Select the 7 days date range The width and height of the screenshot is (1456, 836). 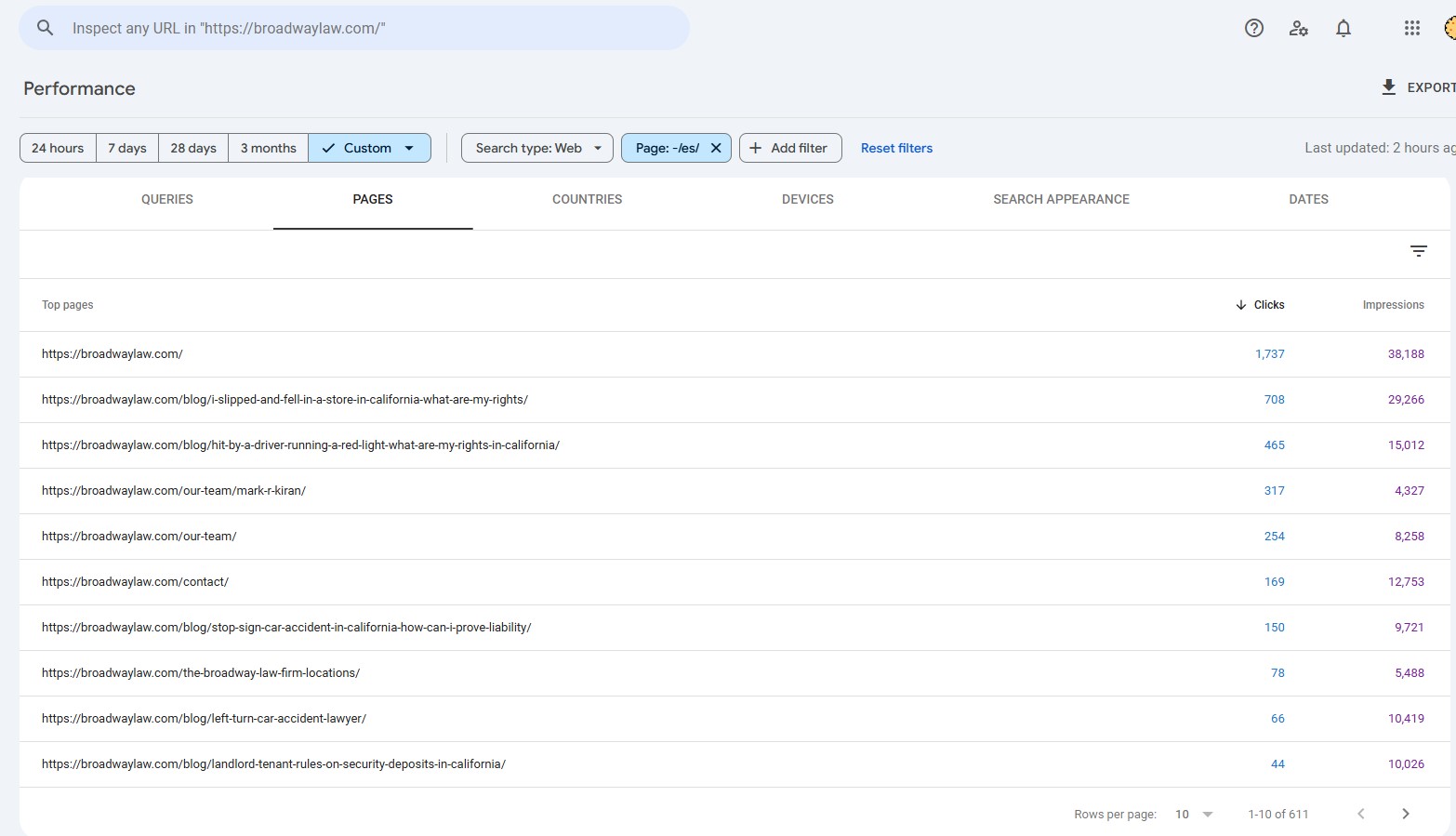click(127, 148)
